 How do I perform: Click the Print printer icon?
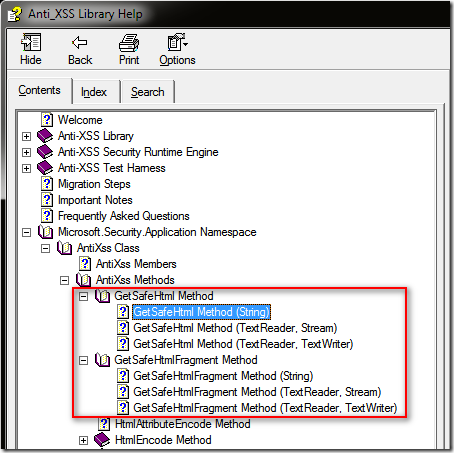click(x=129, y=43)
